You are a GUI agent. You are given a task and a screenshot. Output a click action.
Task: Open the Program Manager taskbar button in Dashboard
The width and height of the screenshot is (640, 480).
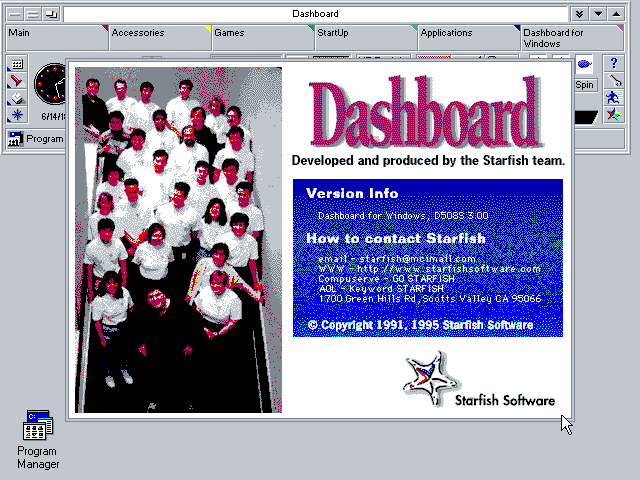(x=36, y=139)
